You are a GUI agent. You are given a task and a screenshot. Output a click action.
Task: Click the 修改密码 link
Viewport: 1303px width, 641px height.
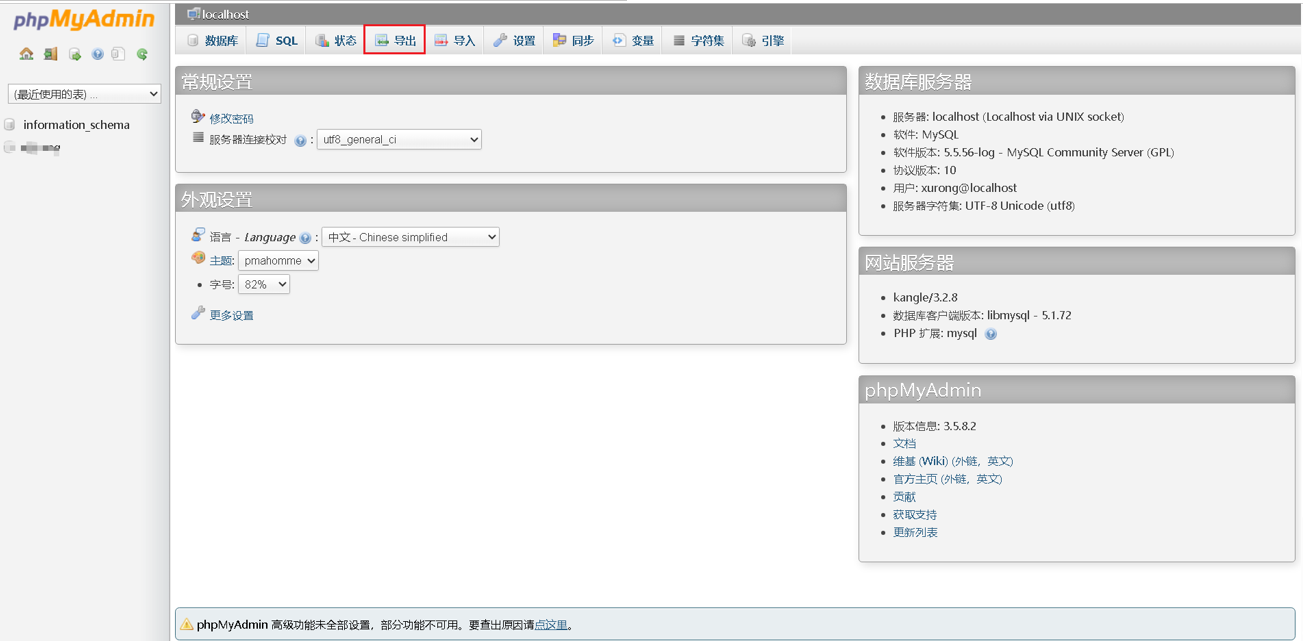pos(231,119)
